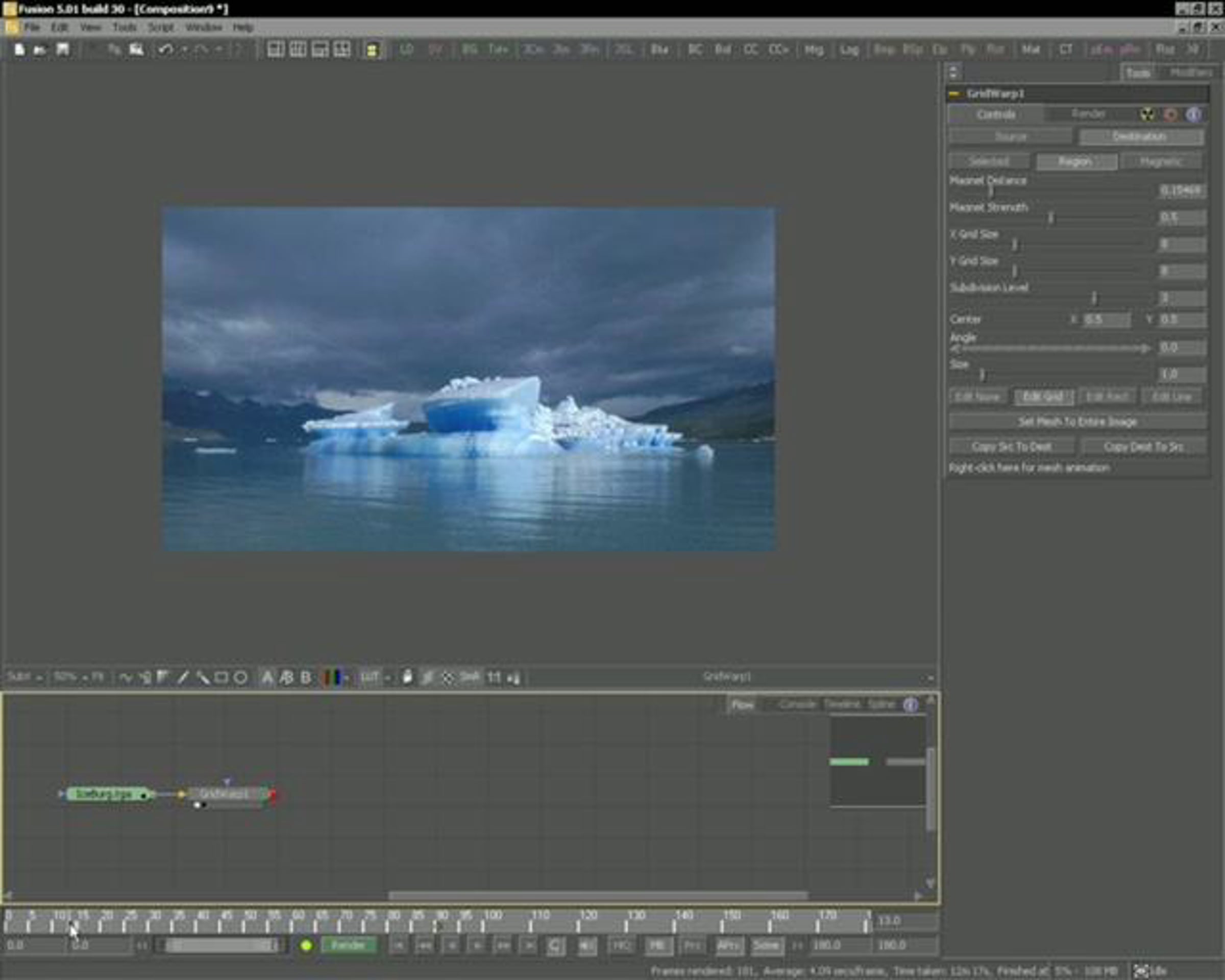Screen dimensions: 1225x980
Task: Toggle the HiQ render button
Action: point(621,946)
